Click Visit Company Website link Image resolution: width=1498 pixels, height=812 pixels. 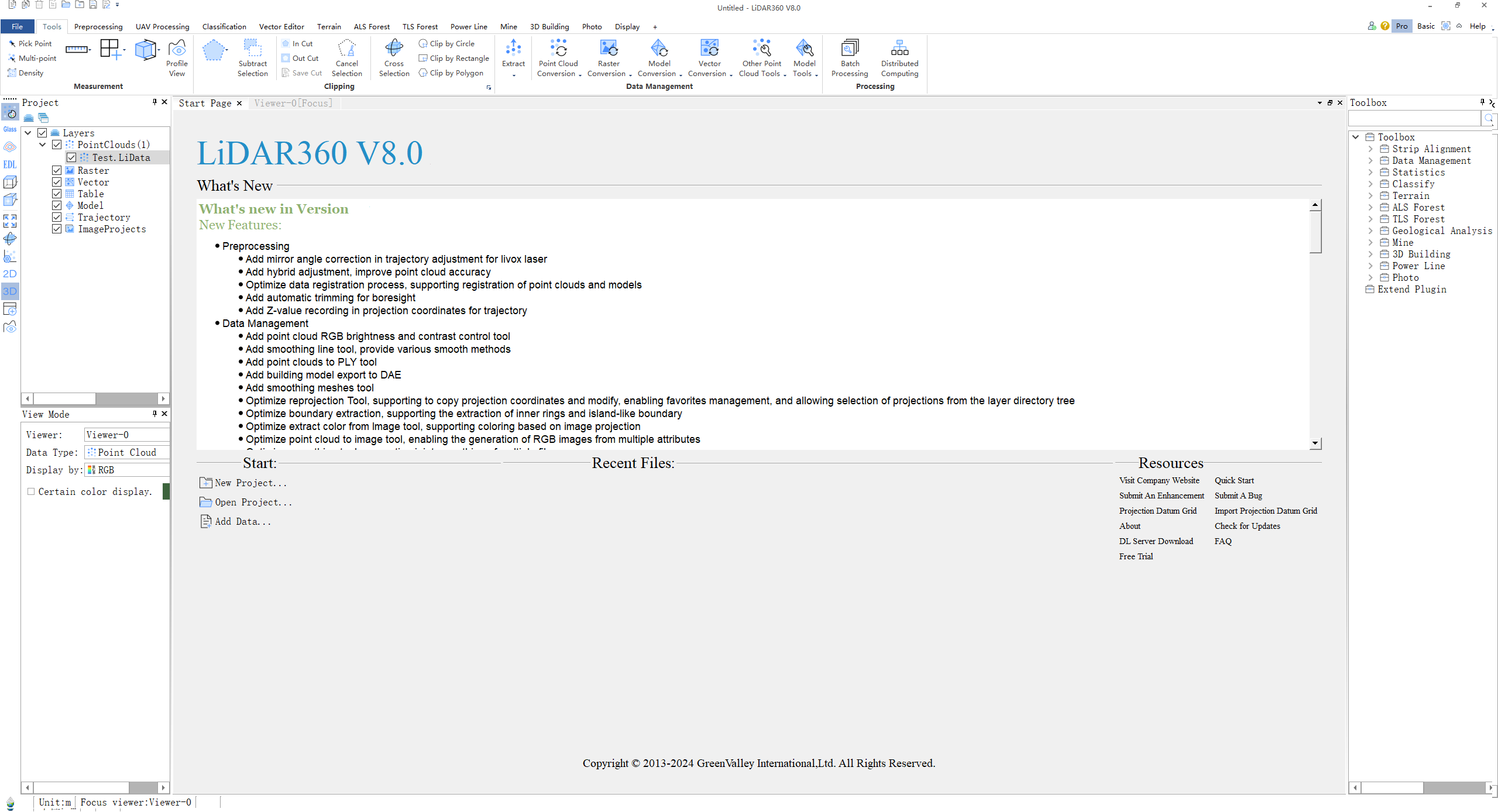(x=1159, y=480)
